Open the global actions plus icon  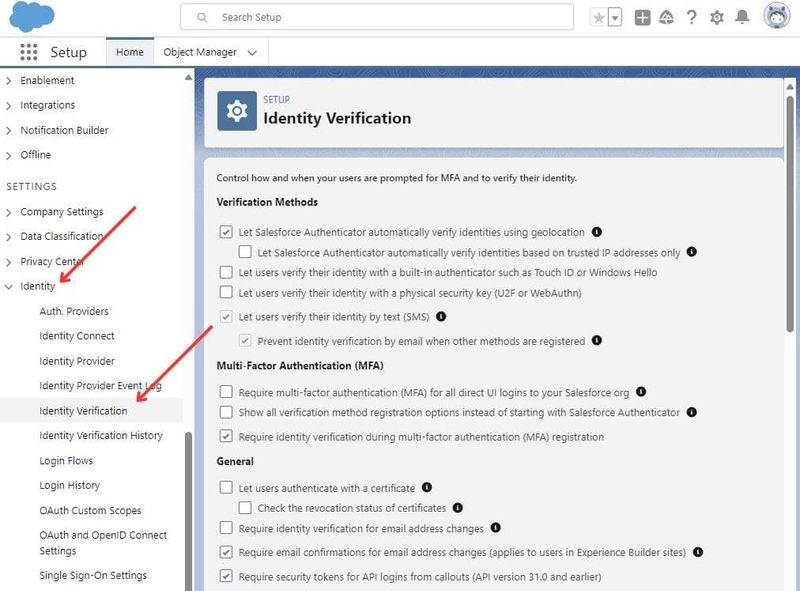point(642,18)
